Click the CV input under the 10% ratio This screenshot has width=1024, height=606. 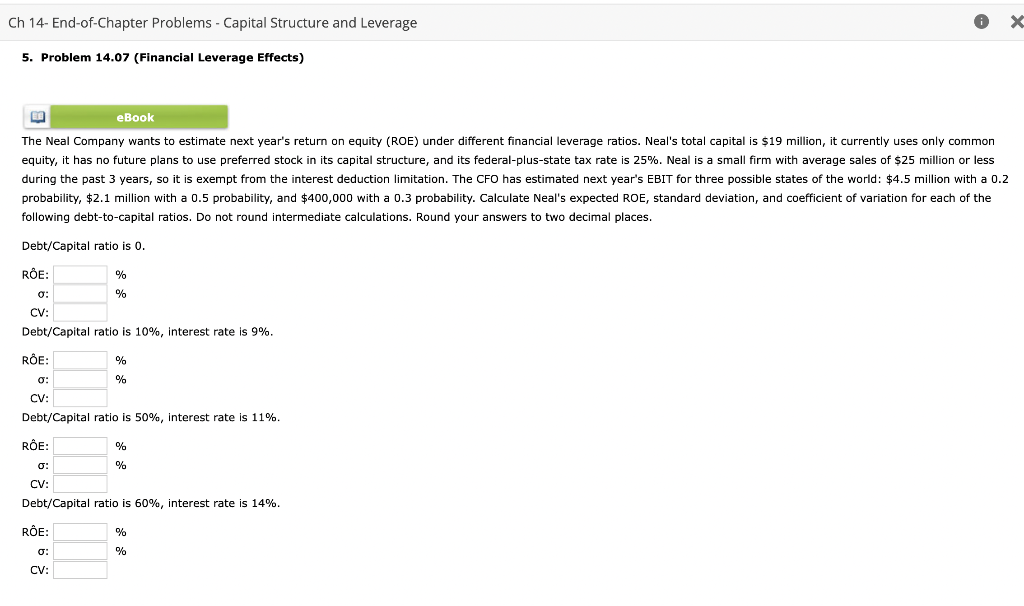[x=80, y=398]
